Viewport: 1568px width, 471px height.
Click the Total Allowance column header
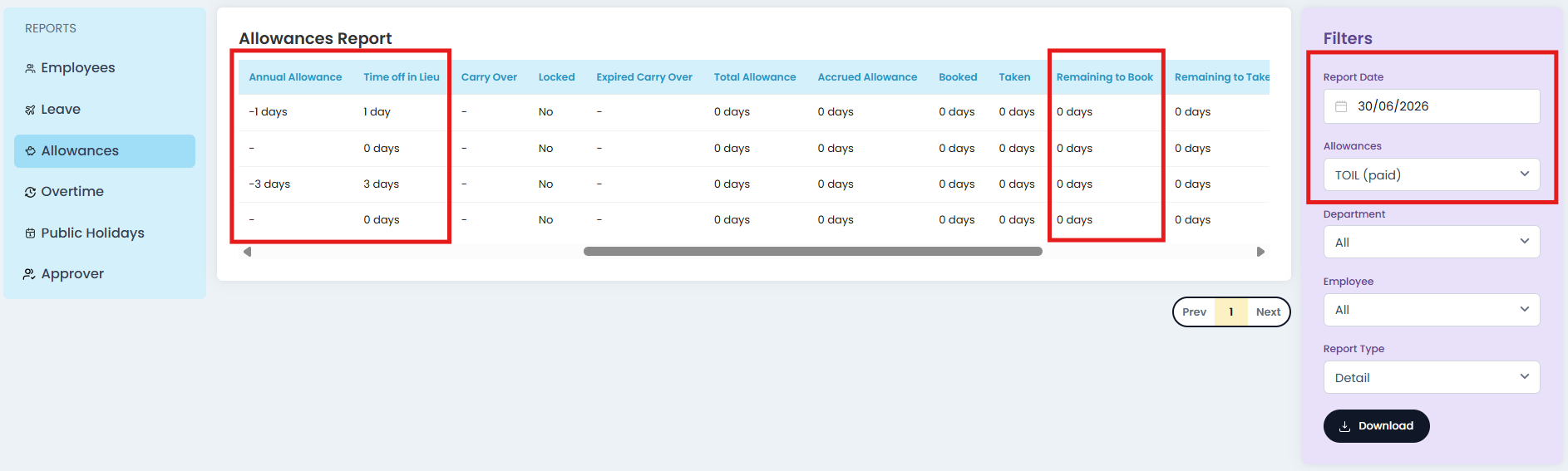point(755,77)
